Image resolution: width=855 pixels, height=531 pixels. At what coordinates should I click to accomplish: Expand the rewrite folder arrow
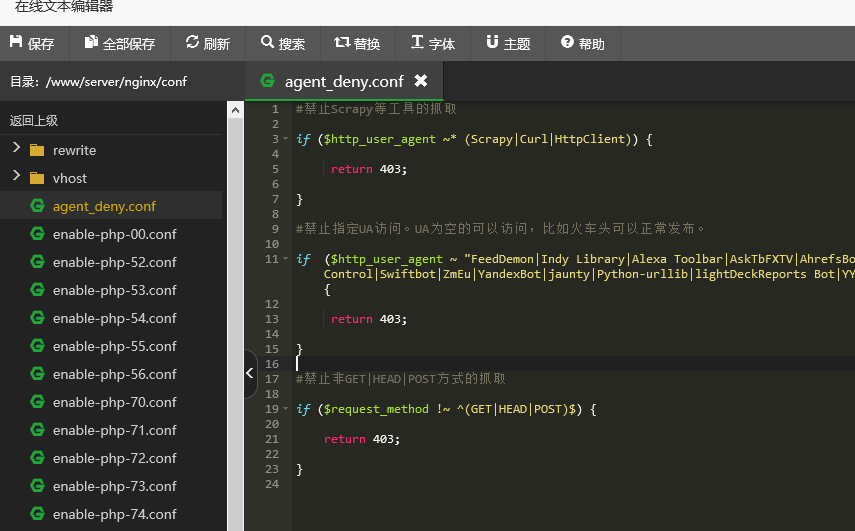tap(16, 147)
